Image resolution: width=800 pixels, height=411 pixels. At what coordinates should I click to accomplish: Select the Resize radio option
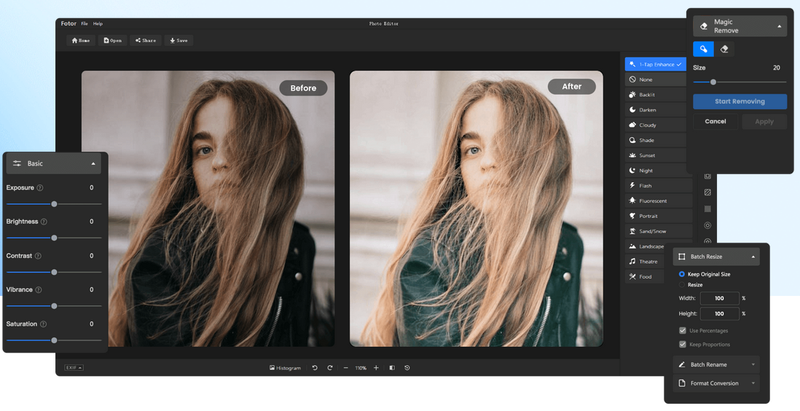point(682,285)
